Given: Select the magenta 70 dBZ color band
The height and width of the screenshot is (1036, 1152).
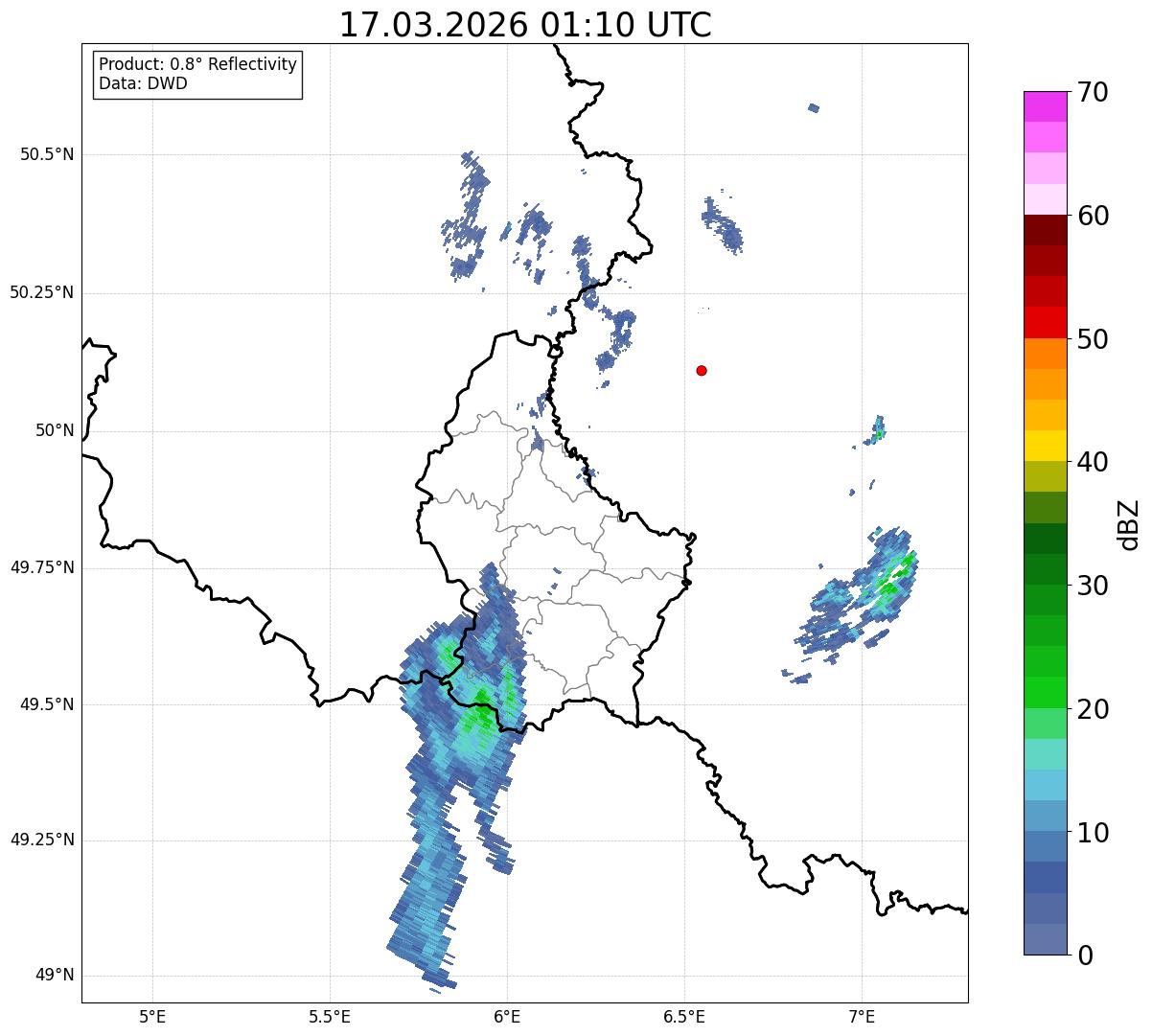Looking at the screenshot, I should click(x=1048, y=106).
